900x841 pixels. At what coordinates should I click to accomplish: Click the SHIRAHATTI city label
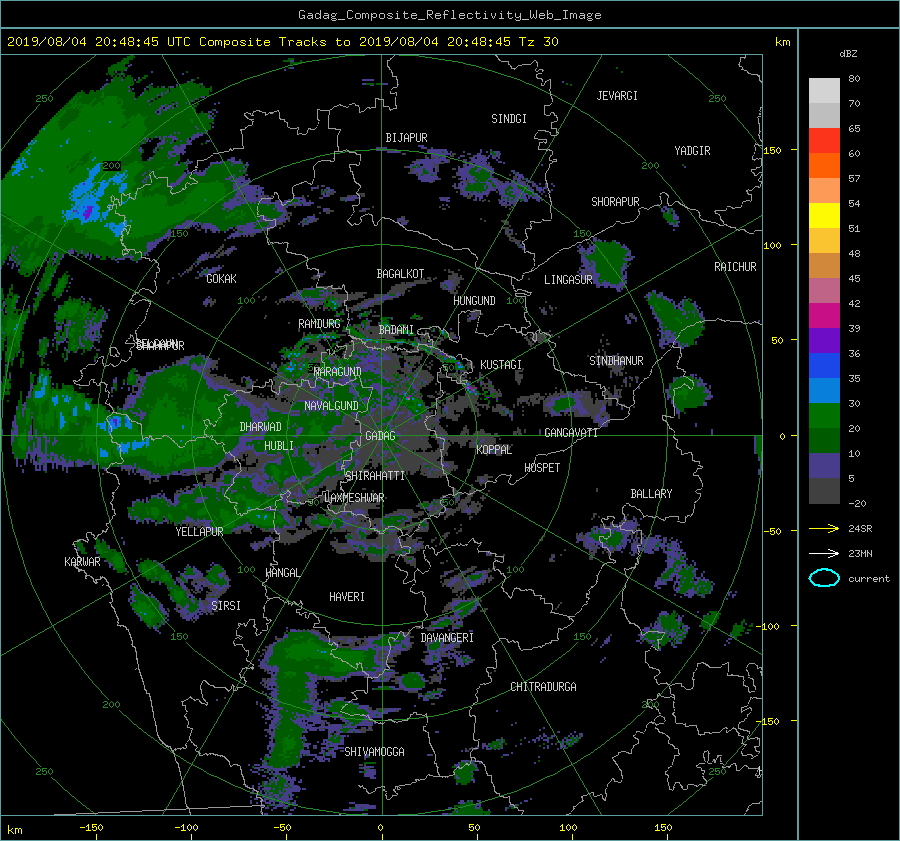tap(375, 476)
